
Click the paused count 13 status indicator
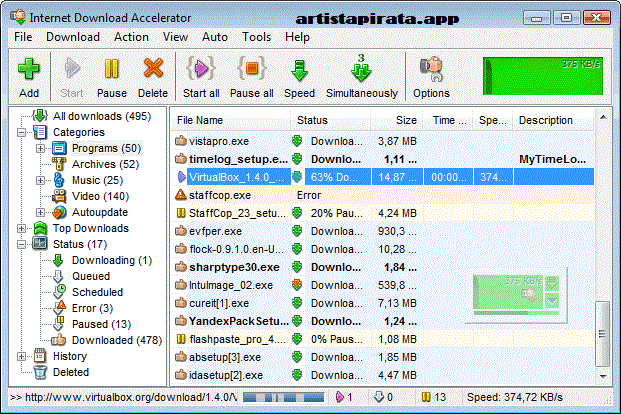click(x=434, y=397)
